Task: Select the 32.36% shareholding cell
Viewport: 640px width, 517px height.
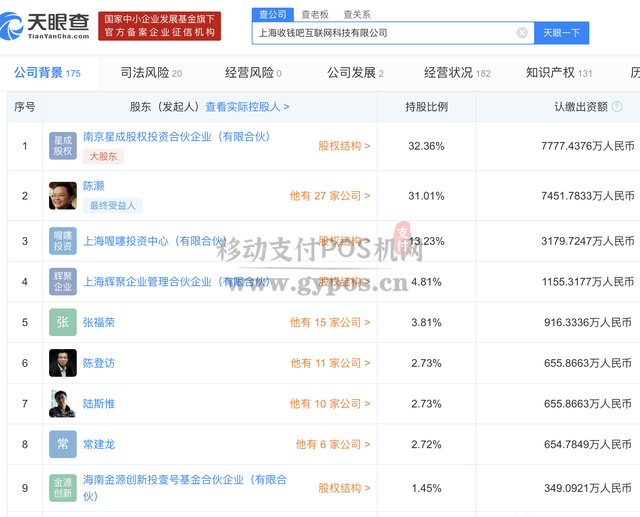Action: 427,146
